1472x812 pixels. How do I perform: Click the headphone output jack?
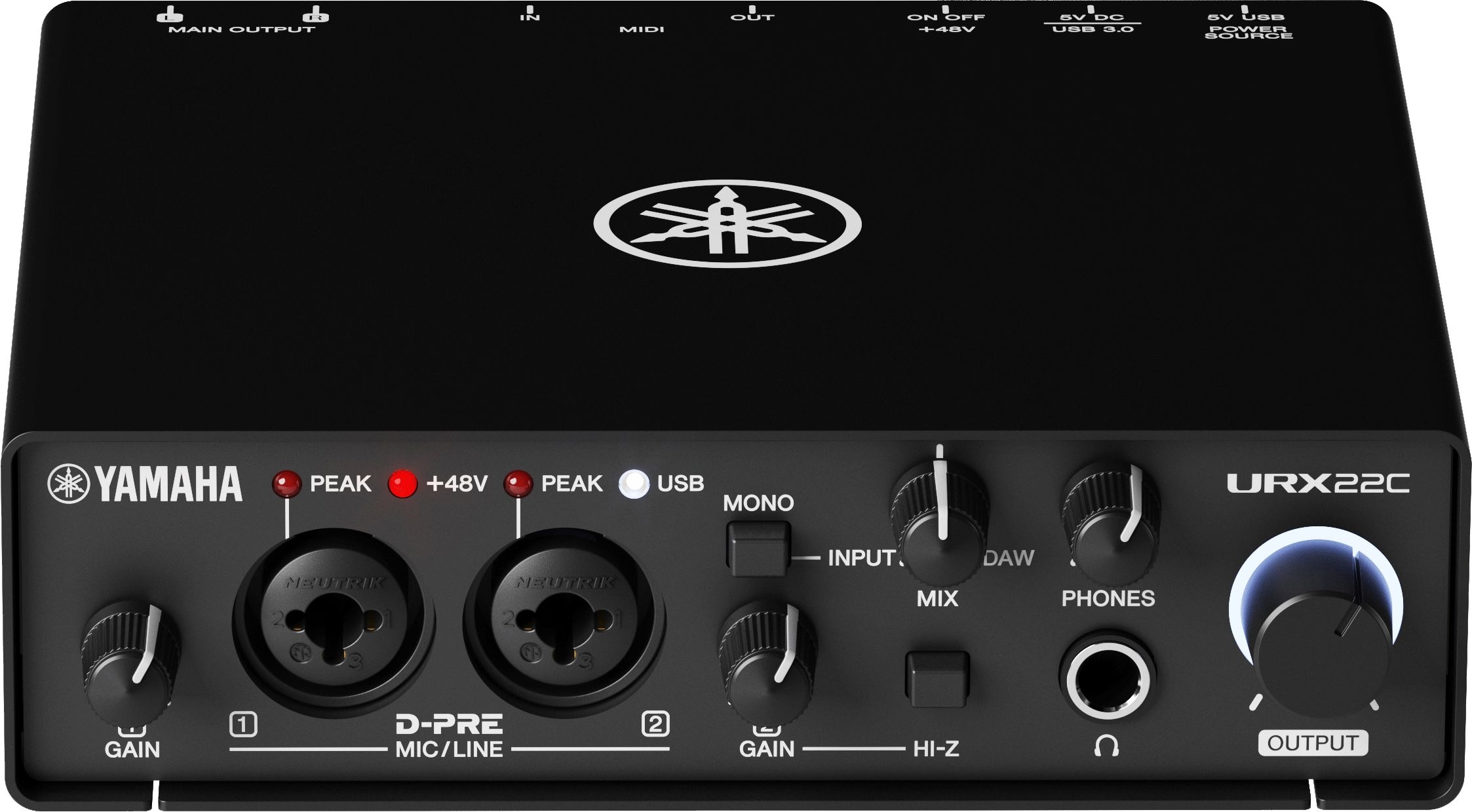point(1108,680)
